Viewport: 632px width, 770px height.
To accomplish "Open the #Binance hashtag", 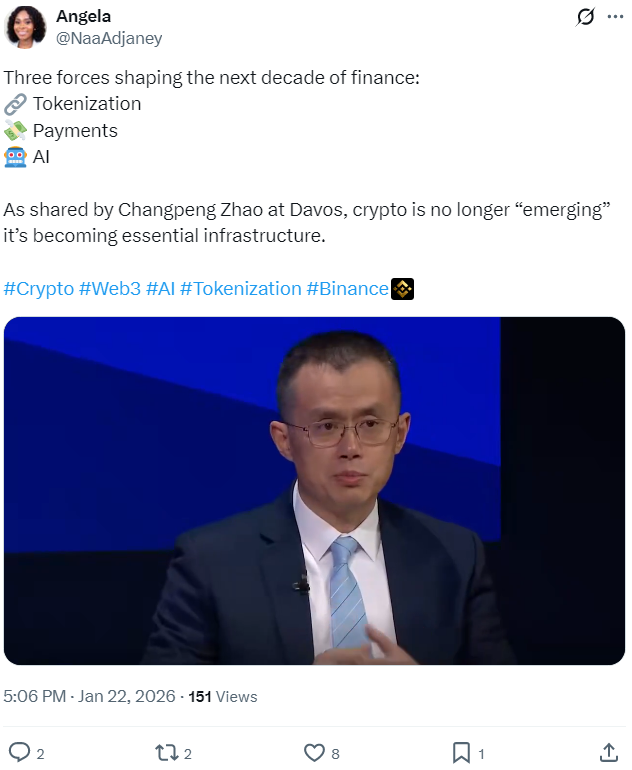I will (x=347, y=289).
